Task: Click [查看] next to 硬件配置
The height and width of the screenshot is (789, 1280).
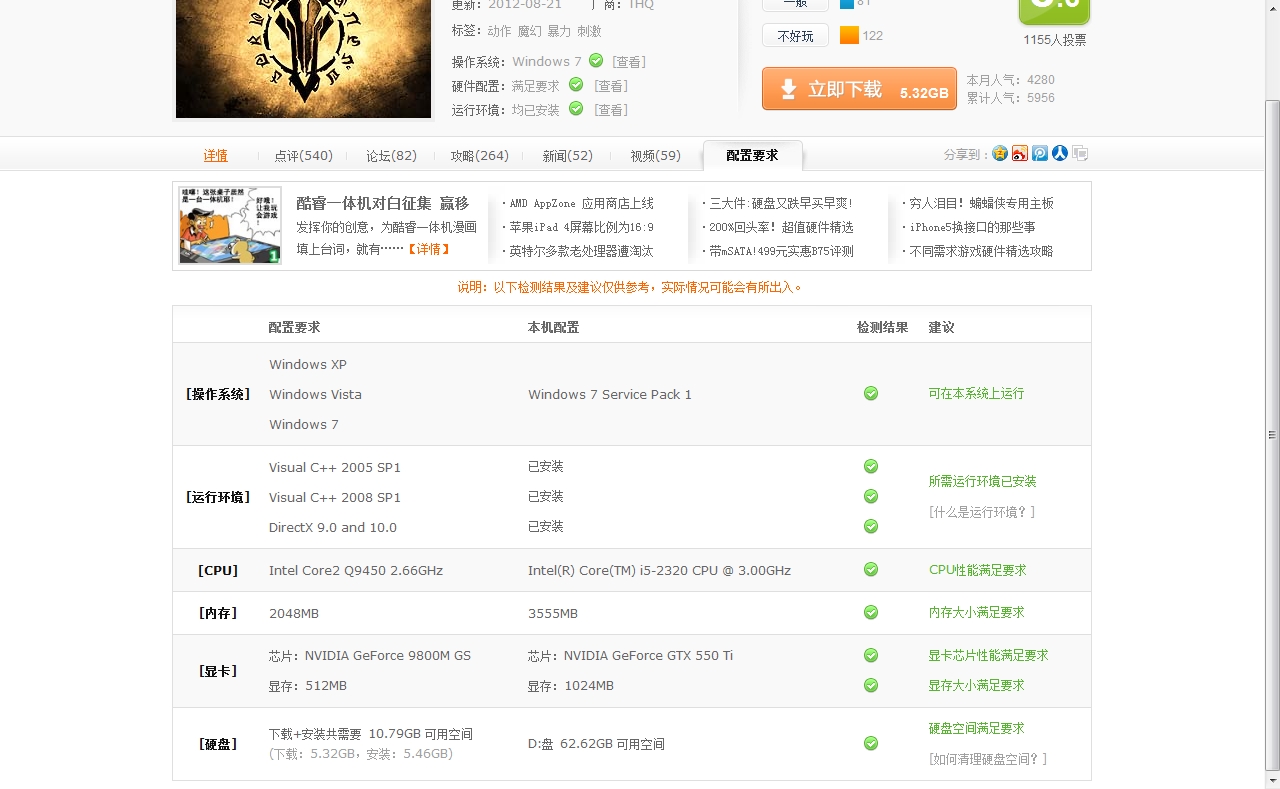Action: 611,87
